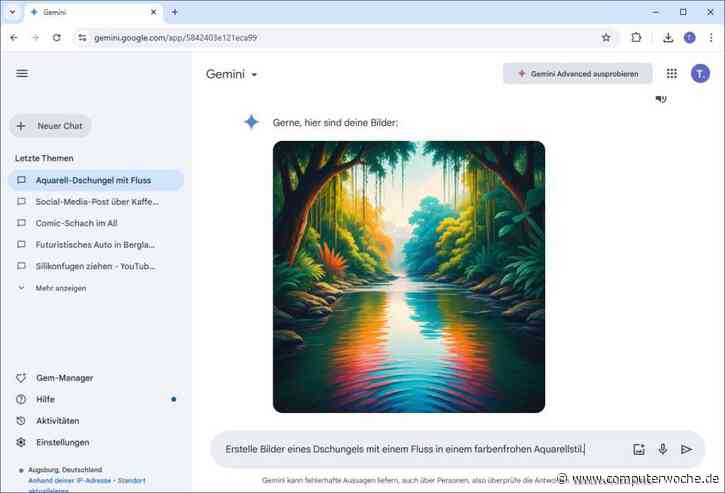The height and width of the screenshot is (493, 725).
Task: Open the generated jungle river image
Action: 409,277
